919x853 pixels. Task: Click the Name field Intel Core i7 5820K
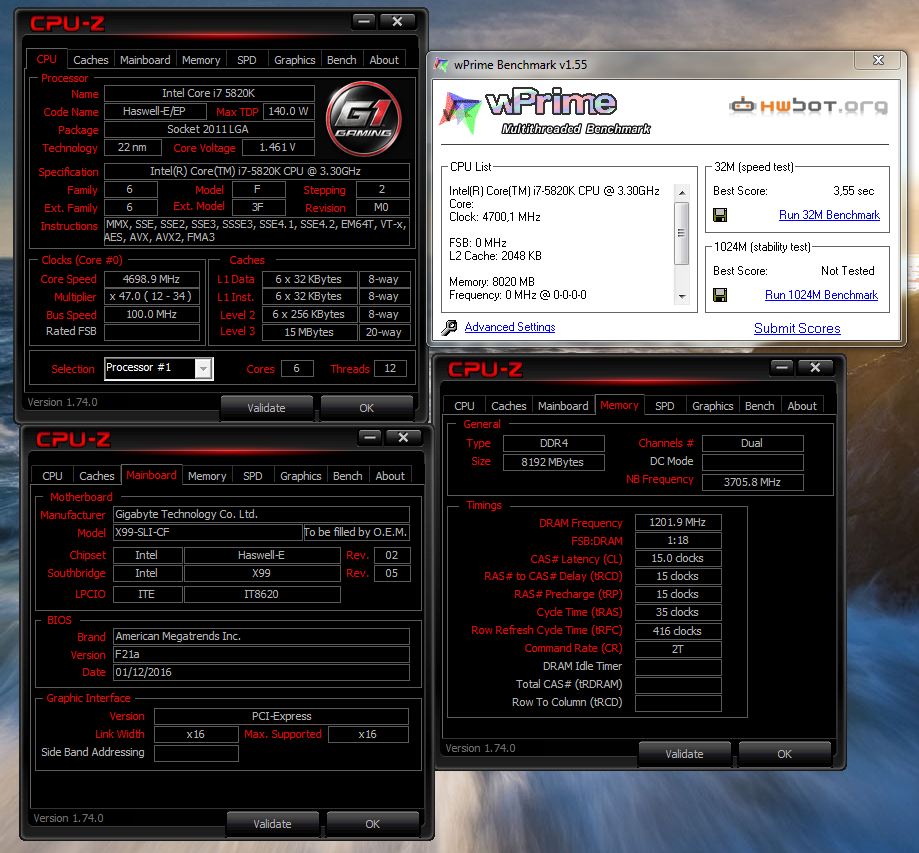coord(209,93)
